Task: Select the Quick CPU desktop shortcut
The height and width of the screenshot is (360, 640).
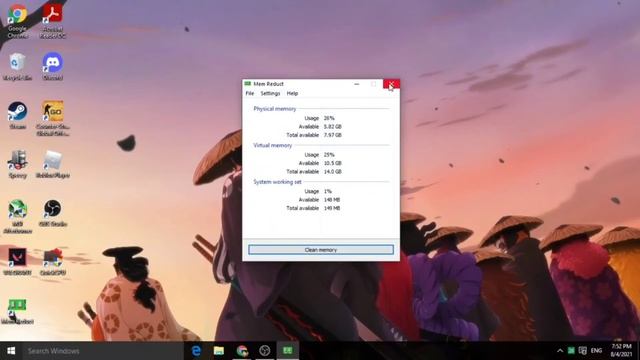Action: (x=53, y=262)
